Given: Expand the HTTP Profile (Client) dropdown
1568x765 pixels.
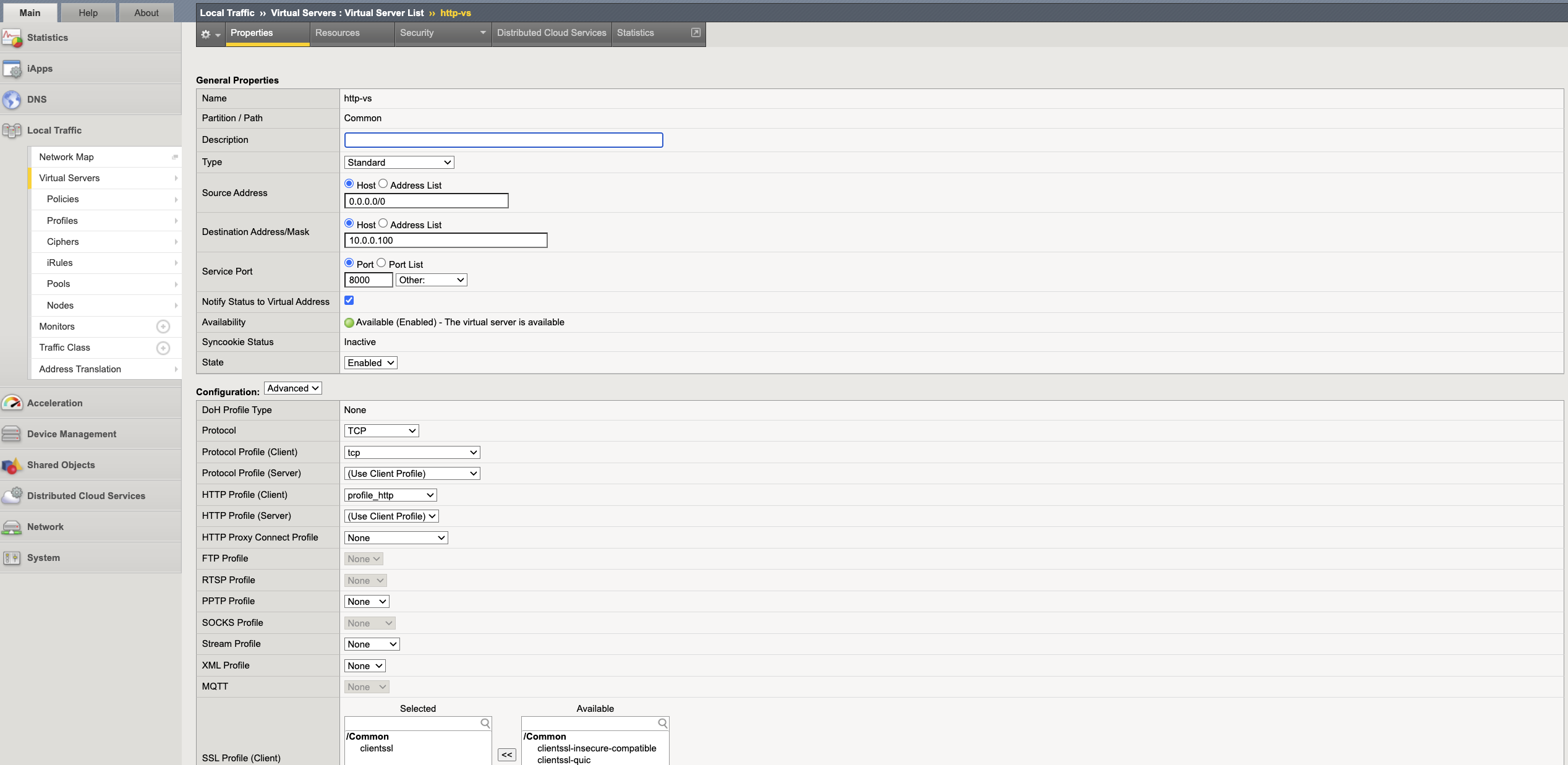Looking at the screenshot, I should (x=390, y=495).
